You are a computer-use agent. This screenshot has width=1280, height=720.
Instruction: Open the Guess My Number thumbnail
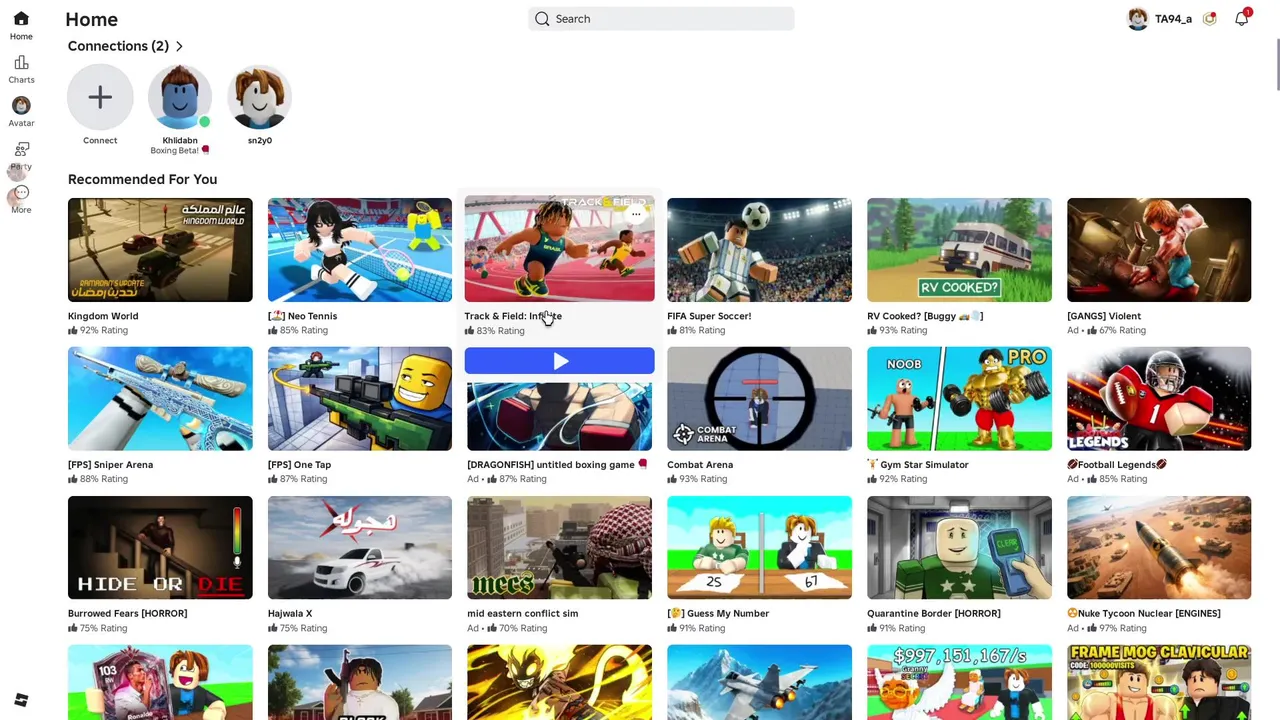click(760, 548)
